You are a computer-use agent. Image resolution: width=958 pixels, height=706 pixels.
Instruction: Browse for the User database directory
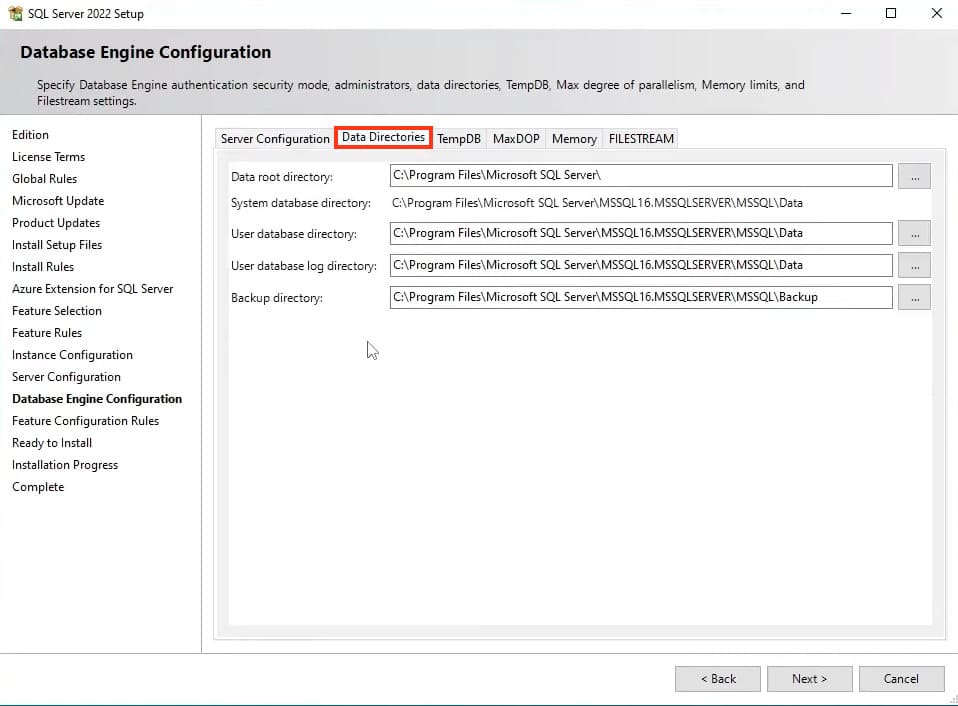click(914, 233)
